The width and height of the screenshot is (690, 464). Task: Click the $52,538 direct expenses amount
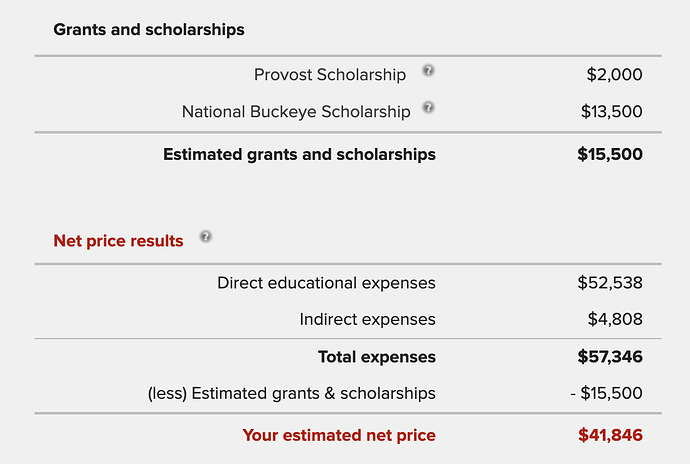point(609,283)
